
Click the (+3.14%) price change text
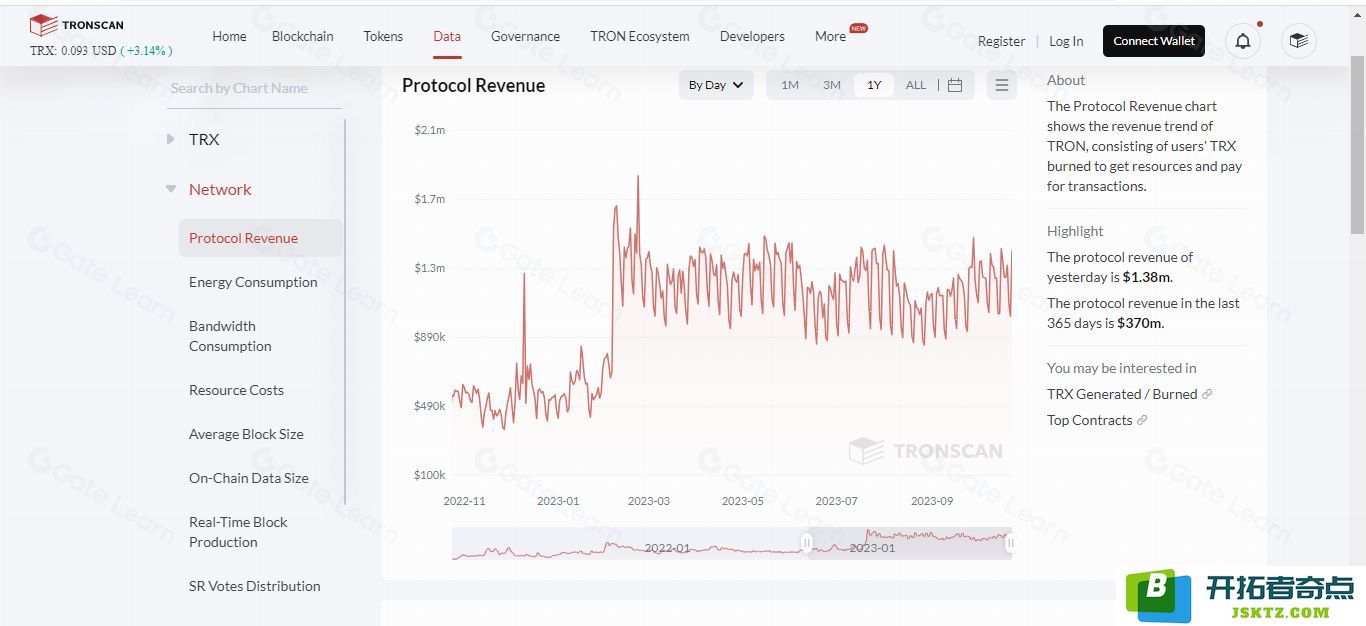coord(147,50)
